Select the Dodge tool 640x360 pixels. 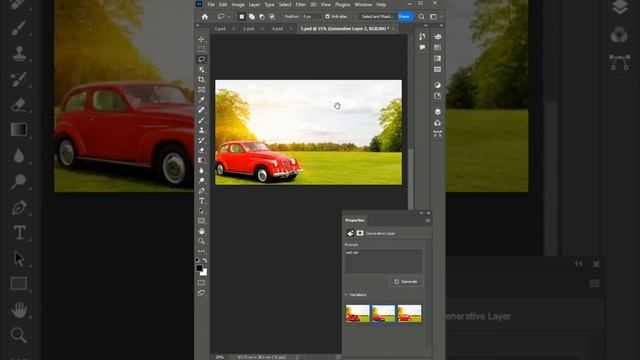201,180
